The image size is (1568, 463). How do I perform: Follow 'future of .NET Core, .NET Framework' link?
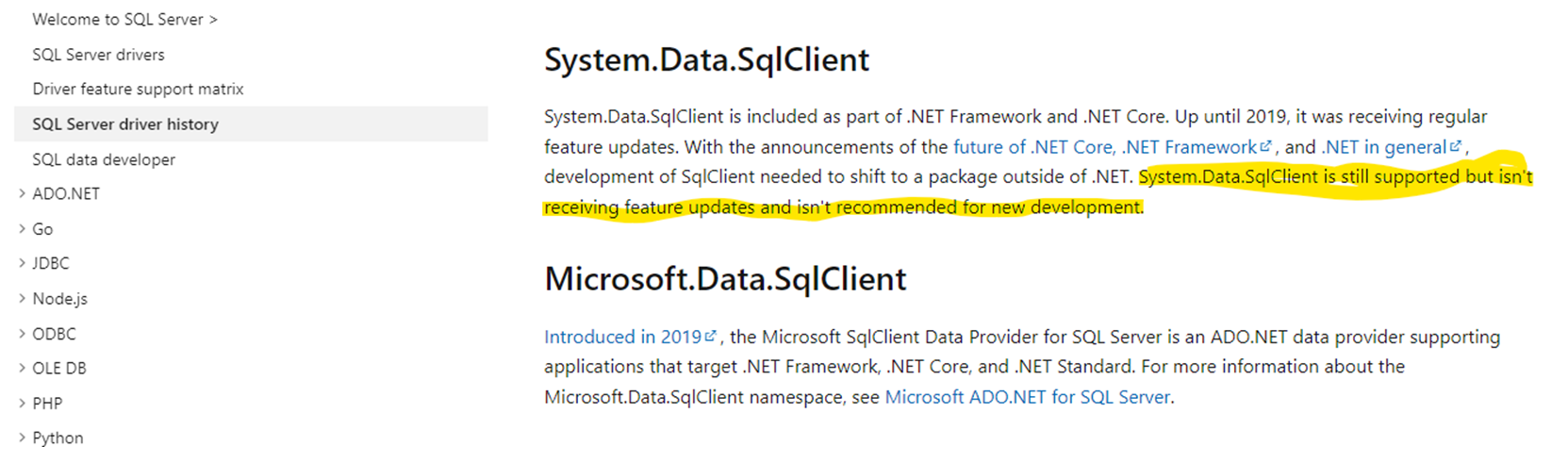[1105, 146]
